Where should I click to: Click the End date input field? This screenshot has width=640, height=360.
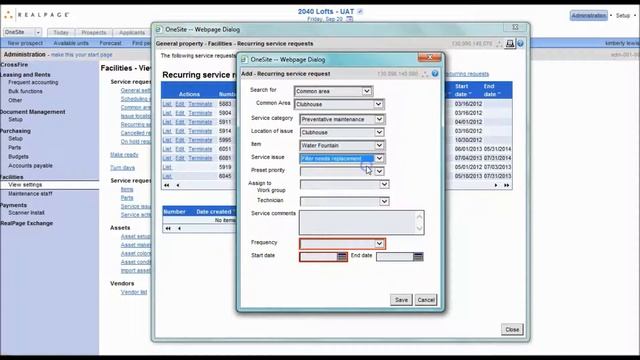pos(395,257)
